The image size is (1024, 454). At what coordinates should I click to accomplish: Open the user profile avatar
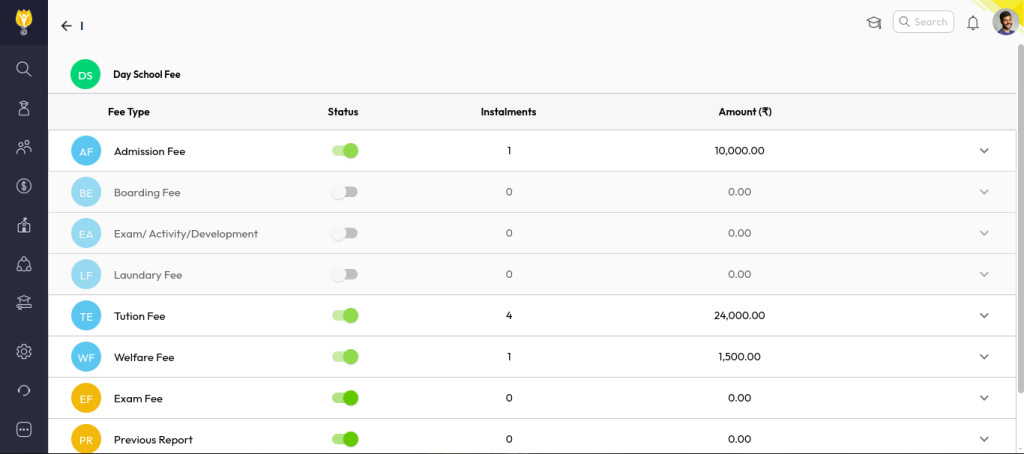pyautogui.click(x=1004, y=22)
